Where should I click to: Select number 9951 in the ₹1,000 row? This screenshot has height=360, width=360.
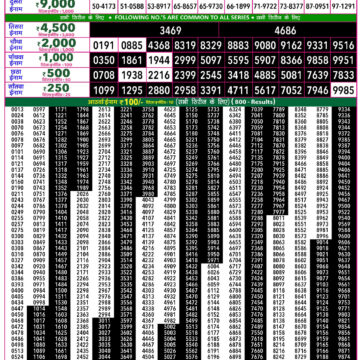click(343, 60)
